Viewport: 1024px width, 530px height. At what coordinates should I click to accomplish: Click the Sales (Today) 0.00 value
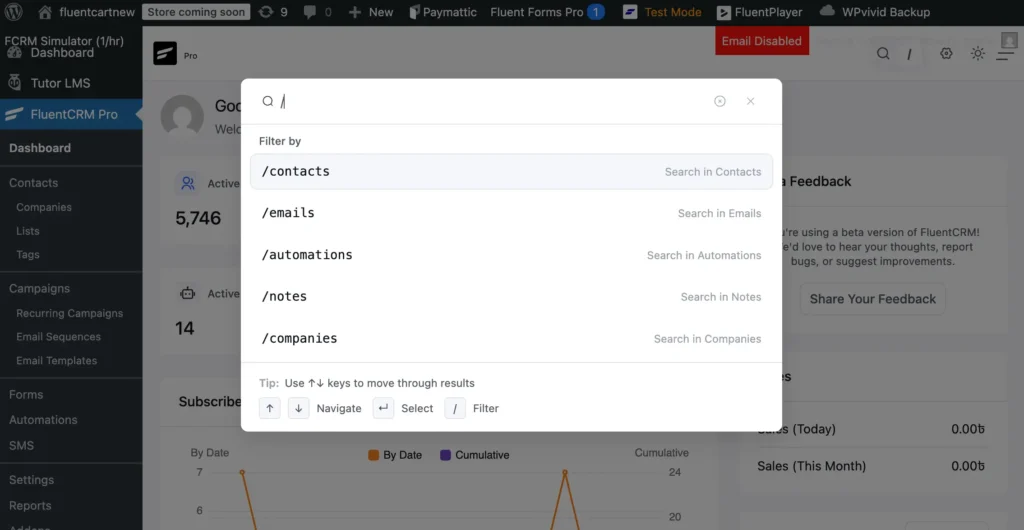tap(968, 429)
